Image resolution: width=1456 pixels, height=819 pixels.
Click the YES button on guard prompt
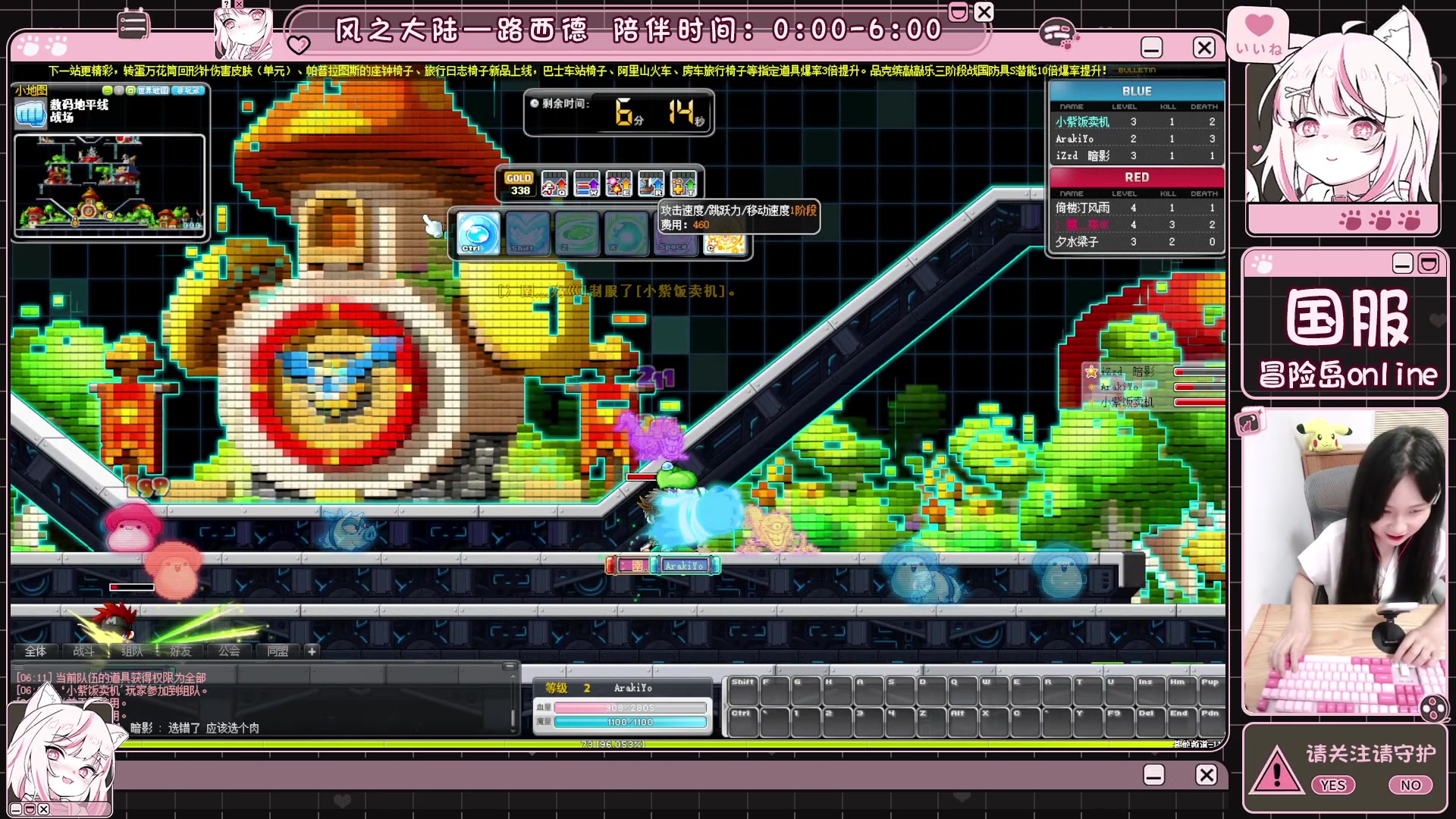(1333, 785)
